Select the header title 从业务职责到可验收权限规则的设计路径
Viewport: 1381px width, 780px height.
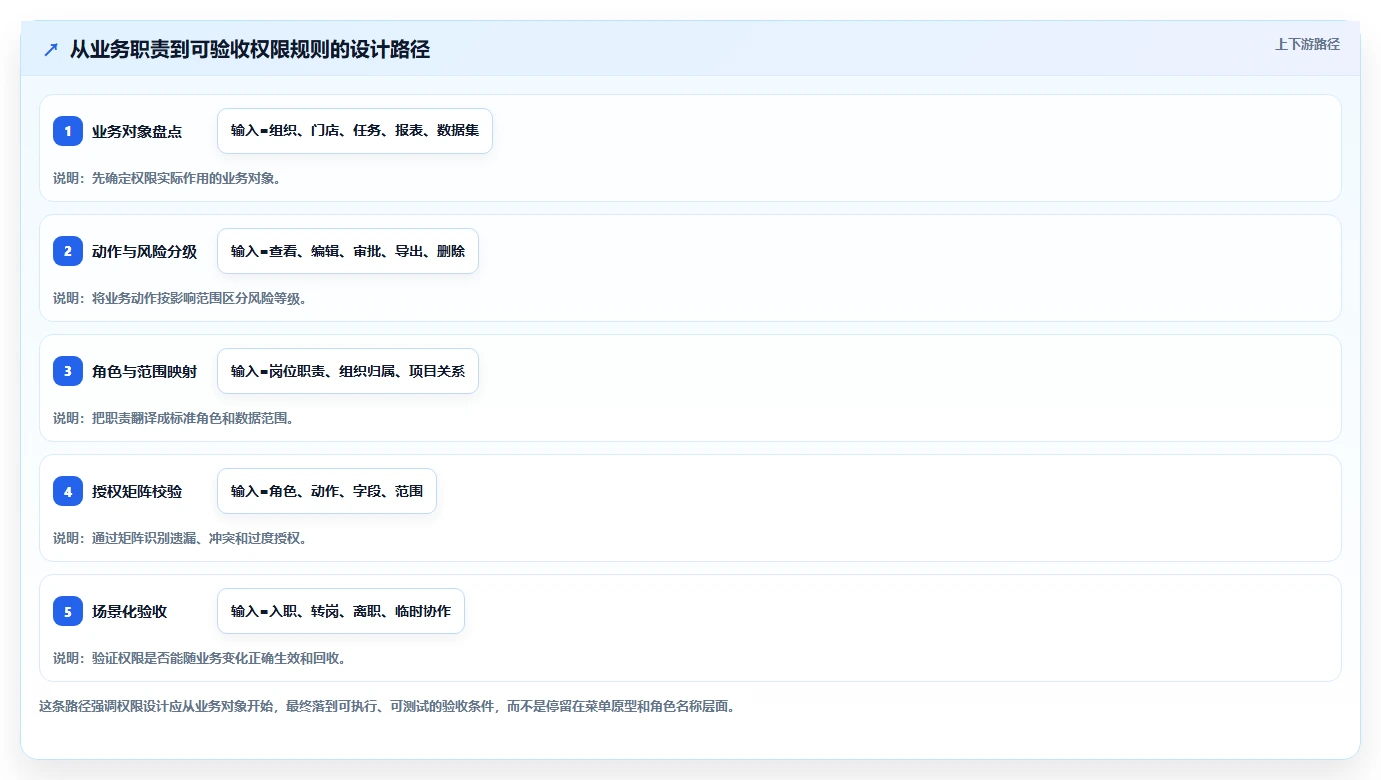coord(250,50)
